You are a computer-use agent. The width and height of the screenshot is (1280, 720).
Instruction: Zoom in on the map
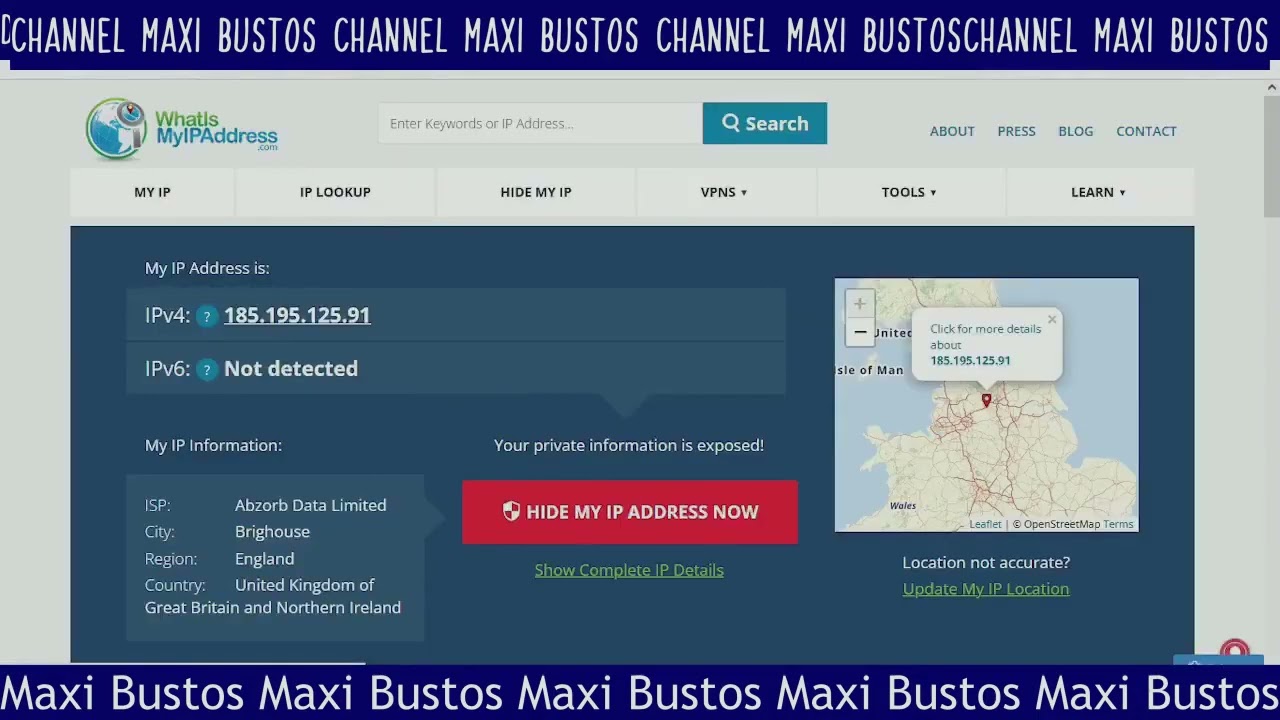coord(859,304)
